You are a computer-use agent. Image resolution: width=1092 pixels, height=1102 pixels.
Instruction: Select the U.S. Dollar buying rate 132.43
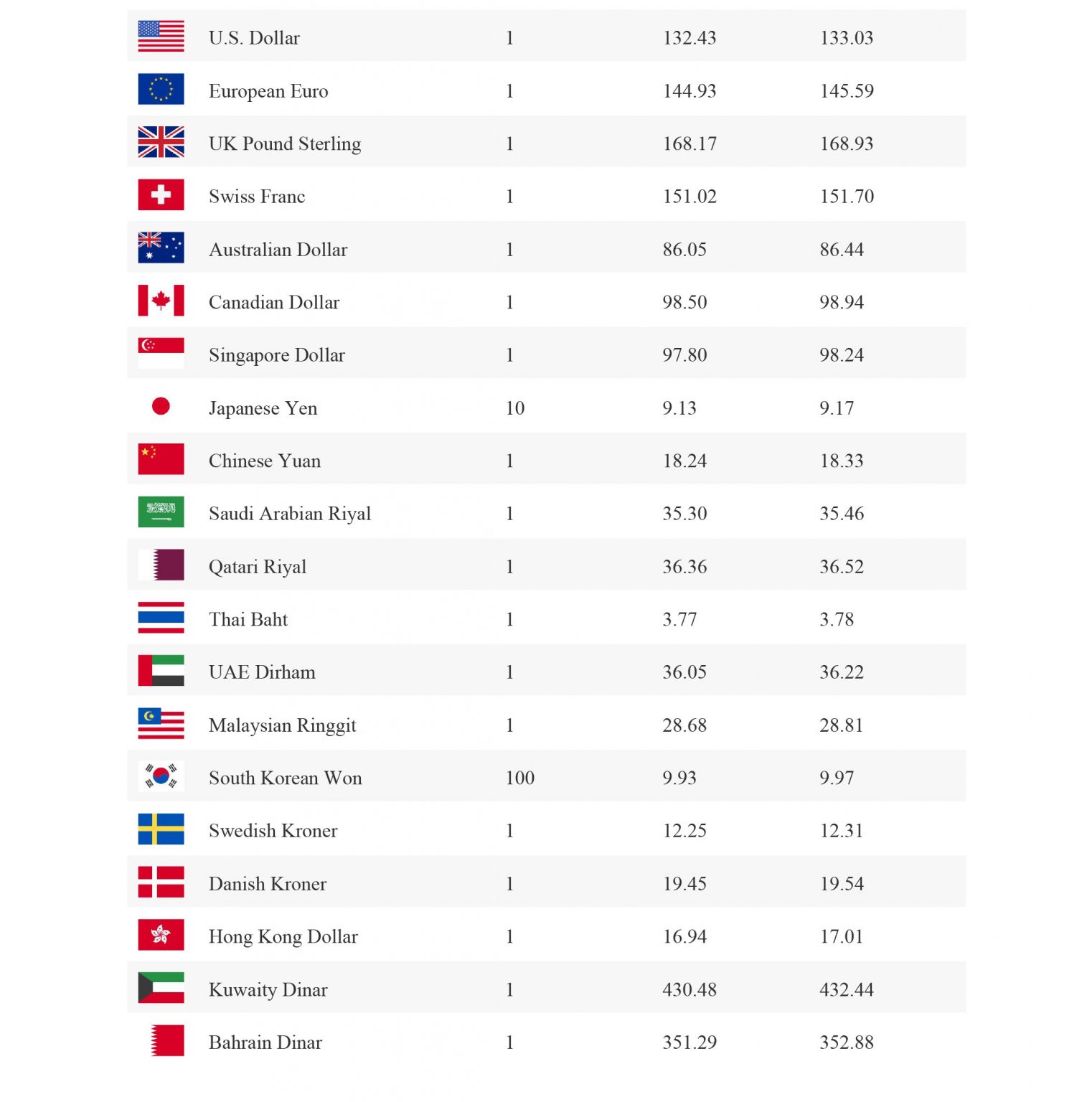[x=689, y=38]
